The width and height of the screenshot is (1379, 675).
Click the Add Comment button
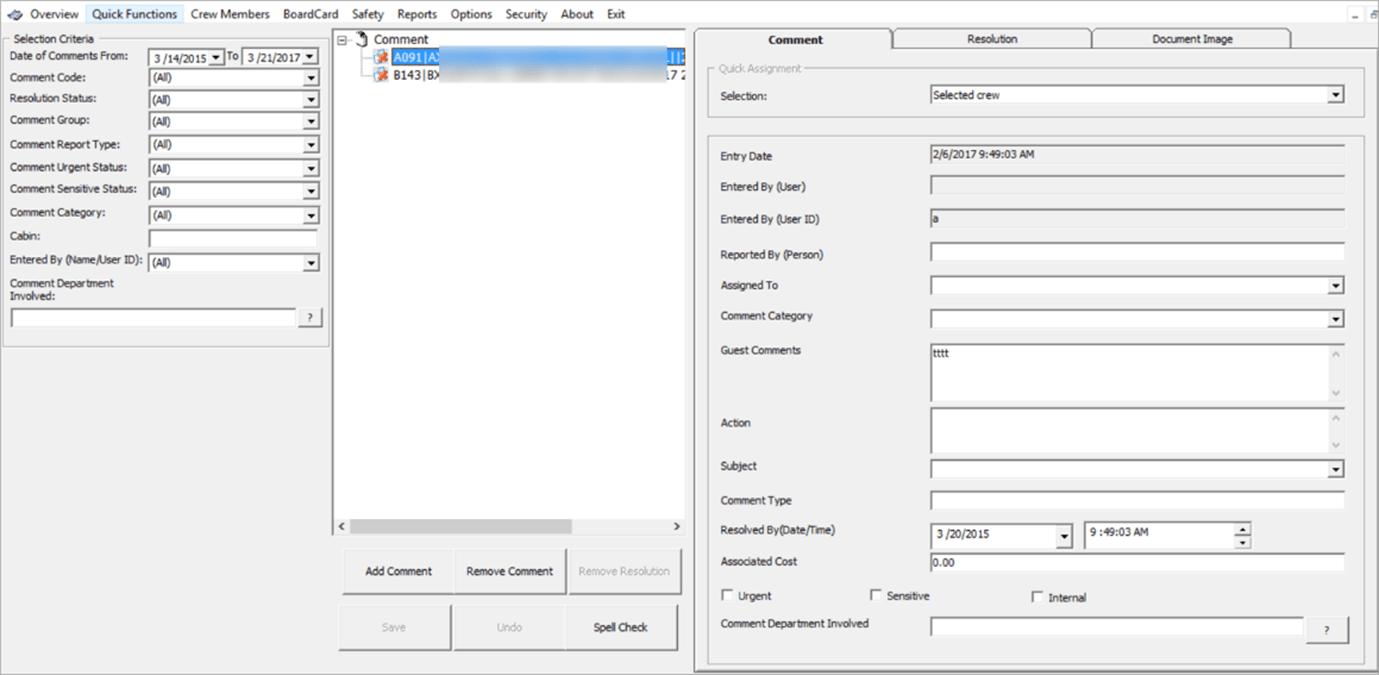[x=397, y=571]
